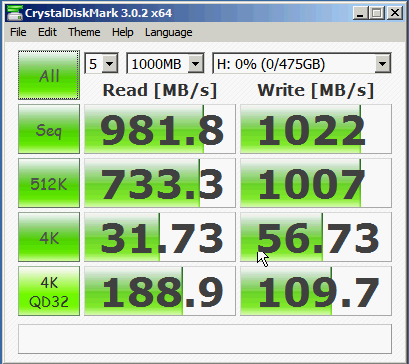Select the 4K QD32 write result 109.7

coord(316,291)
